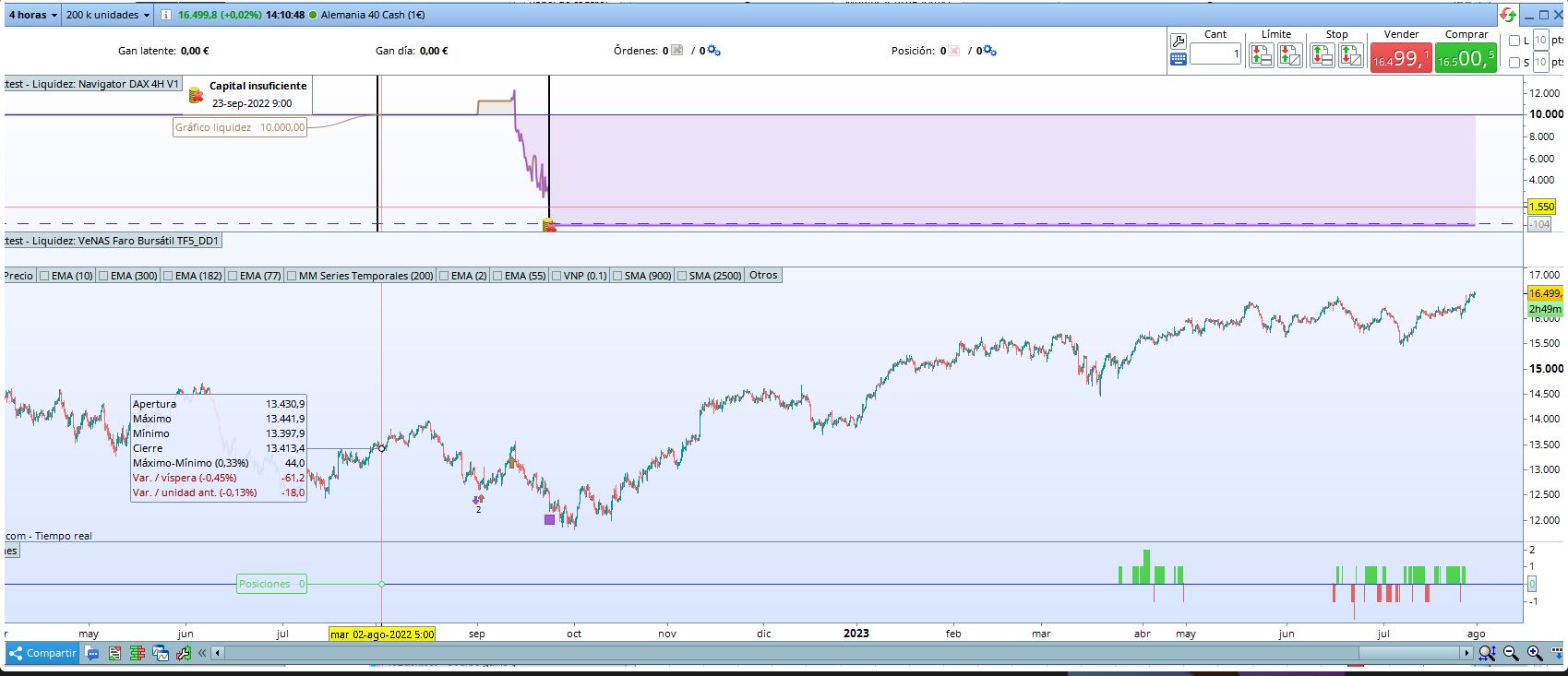This screenshot has height=676, width=1568.
Task: Collapse bottom toolbar with double chevron
Action: click(x=202, y=653)
